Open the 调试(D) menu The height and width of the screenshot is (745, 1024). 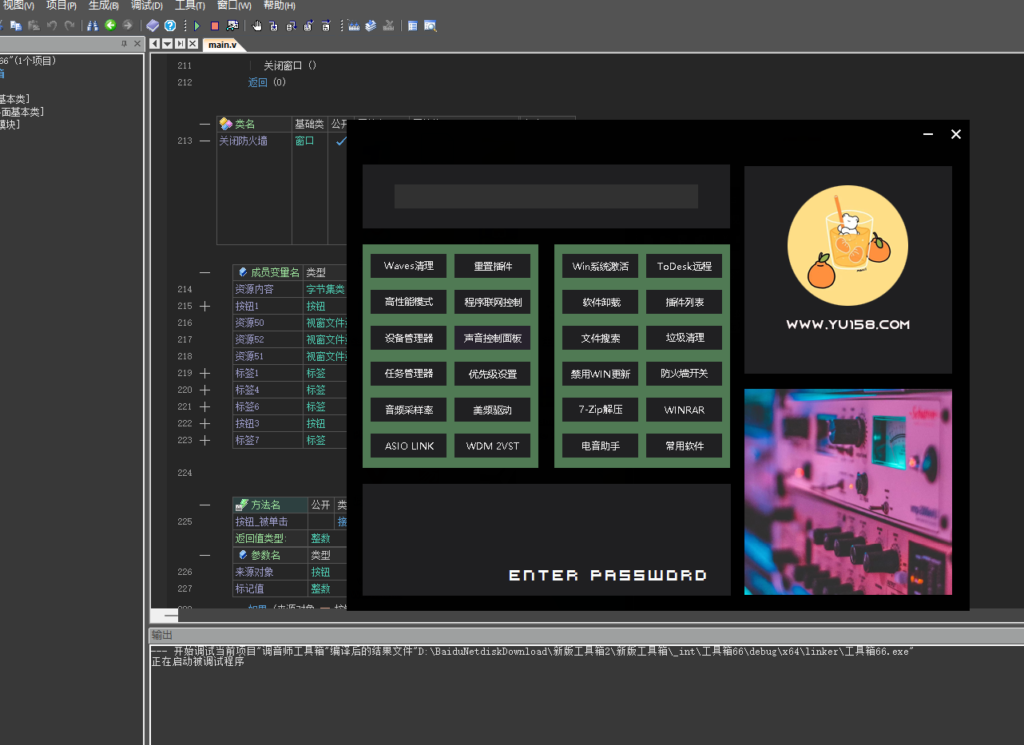pyautogui.click(x=147, y=6)
